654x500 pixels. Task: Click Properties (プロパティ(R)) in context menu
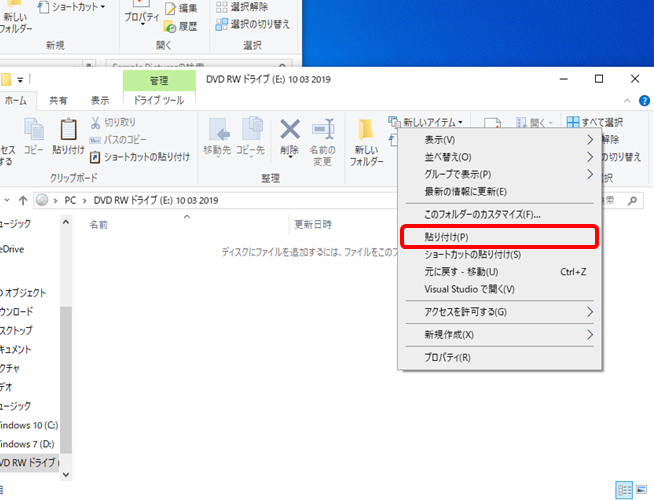500,357
